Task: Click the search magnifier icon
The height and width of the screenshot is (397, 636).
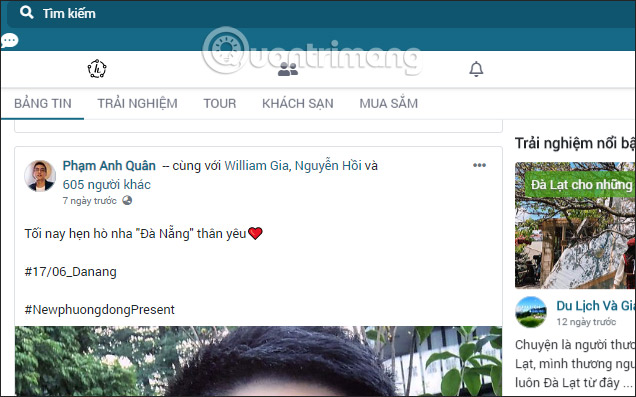Action: click(26, 13)
